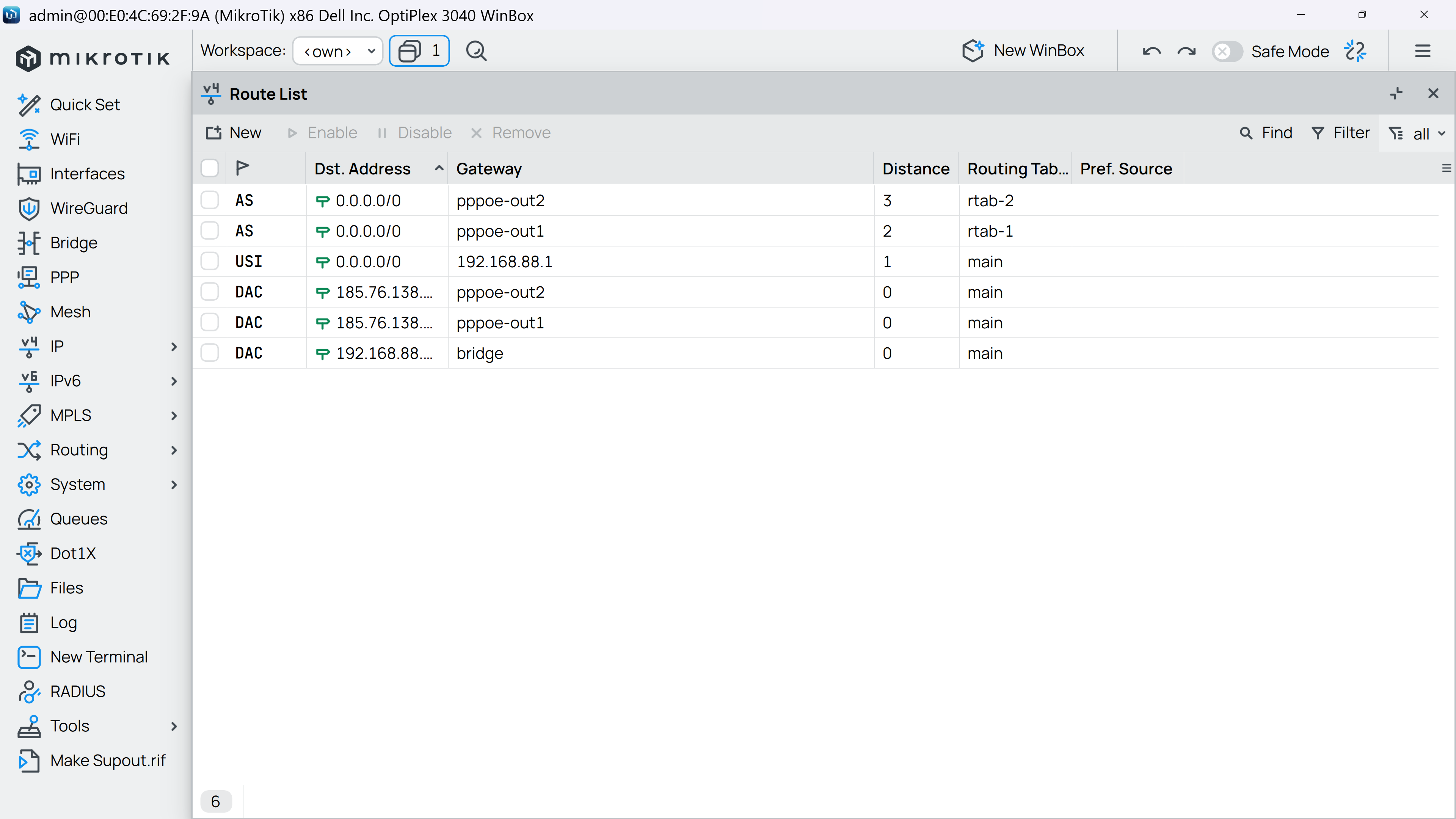
Task: Click the Enable button
Action: (322, 133)
